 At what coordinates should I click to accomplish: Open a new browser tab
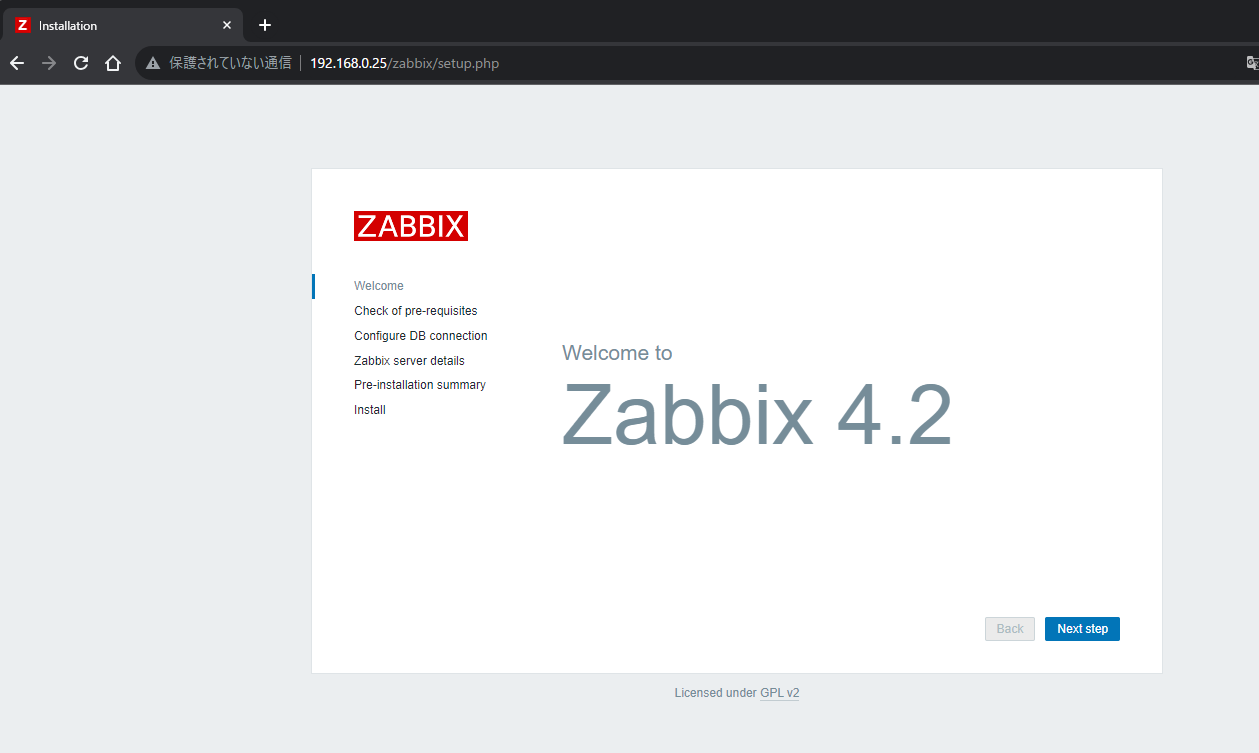[264, 24]
